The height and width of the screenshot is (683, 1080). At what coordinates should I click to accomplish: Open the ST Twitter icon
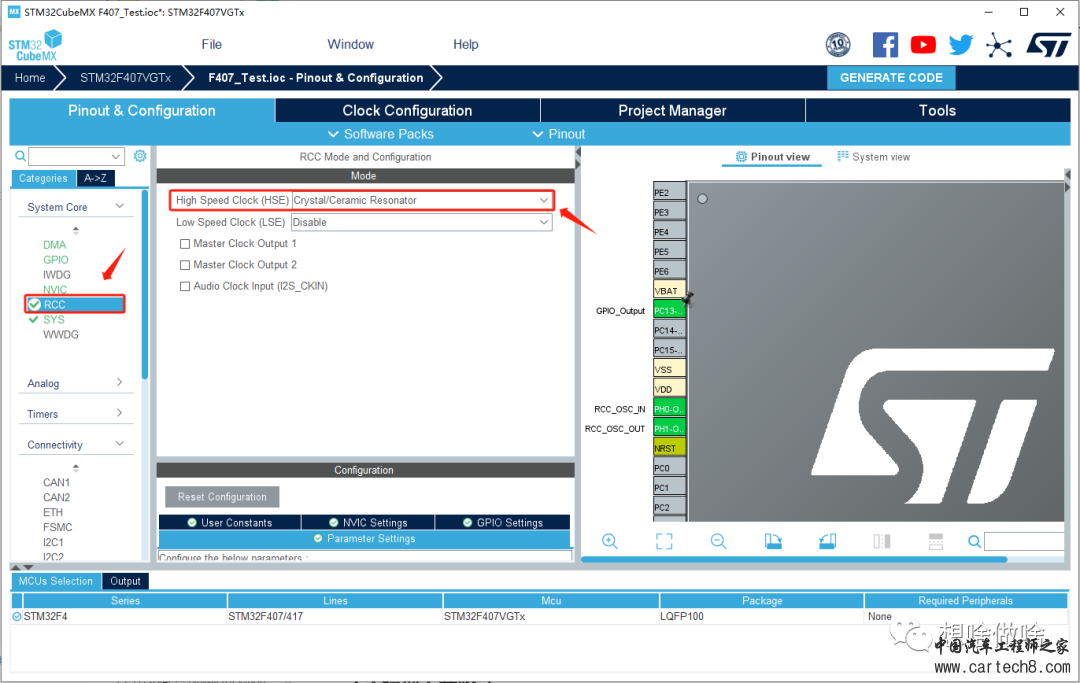tap(961, 45)
